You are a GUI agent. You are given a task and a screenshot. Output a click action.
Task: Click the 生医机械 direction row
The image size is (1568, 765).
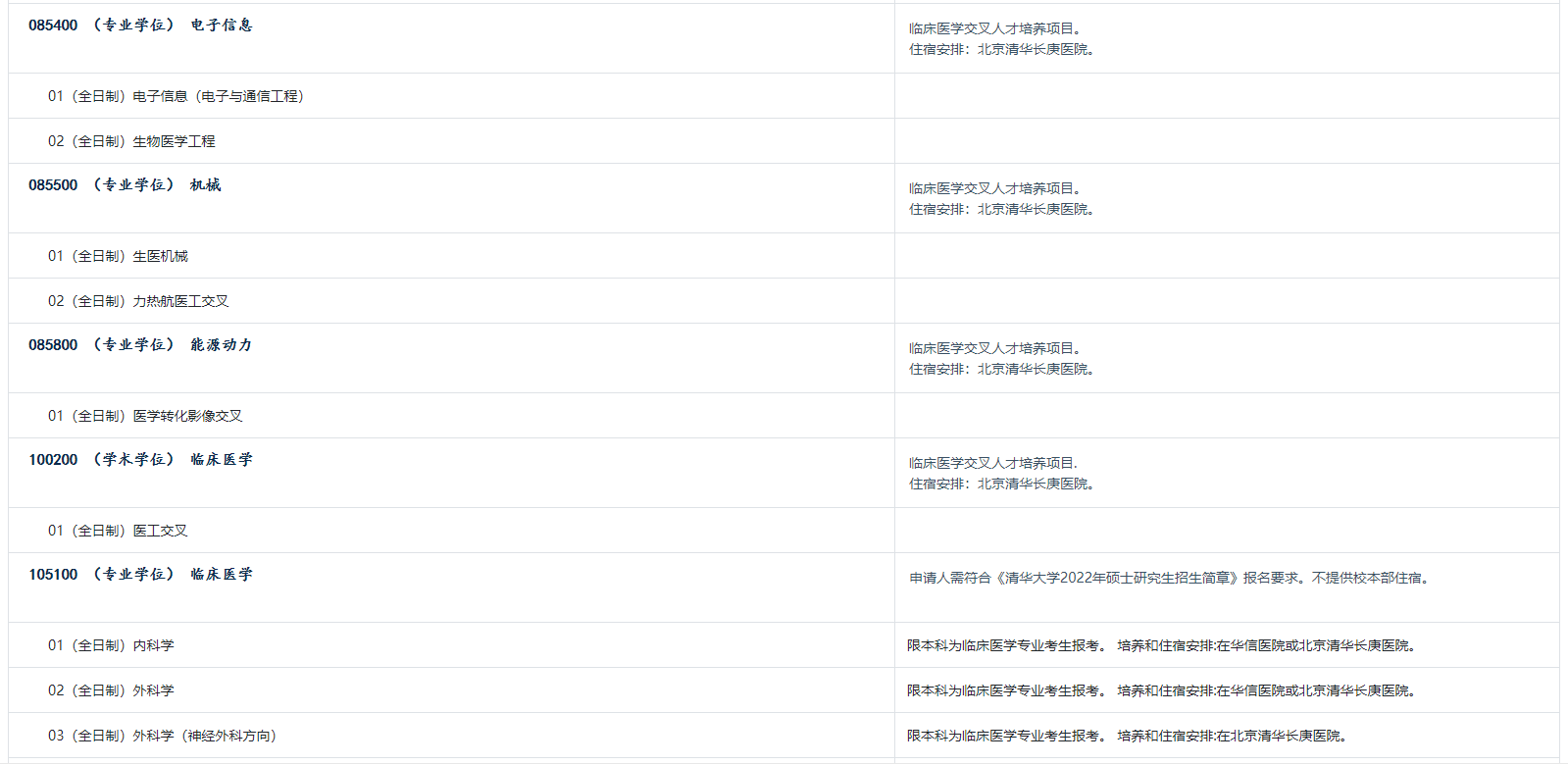tap(118, 256)
